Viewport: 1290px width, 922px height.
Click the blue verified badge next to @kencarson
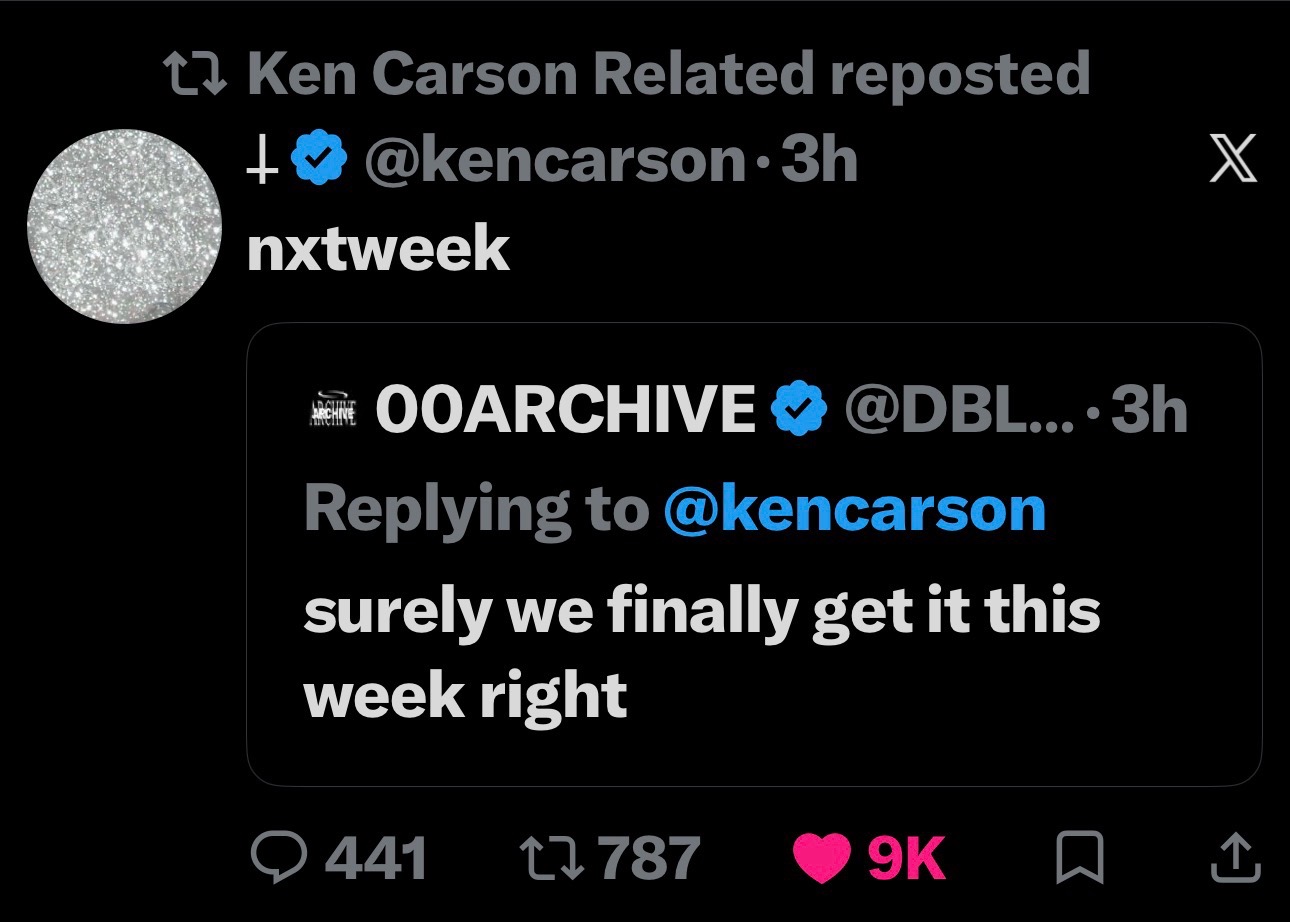coord(318,160)
